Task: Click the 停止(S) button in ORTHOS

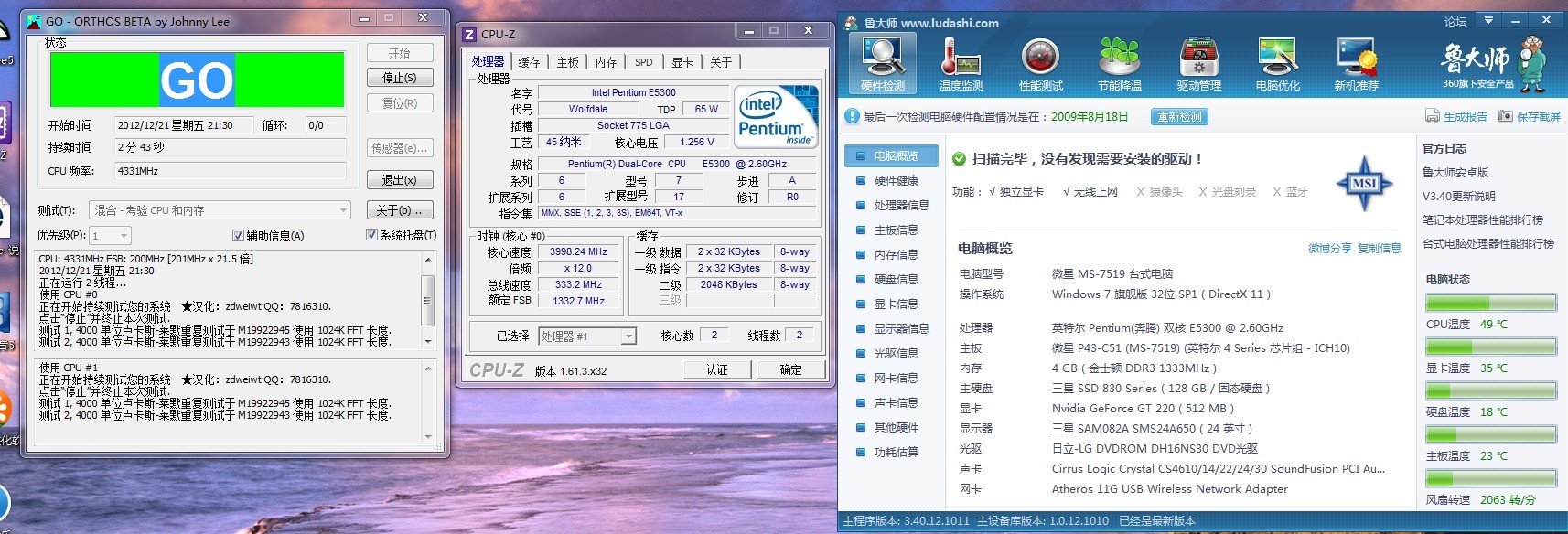Action: [400, 78]
